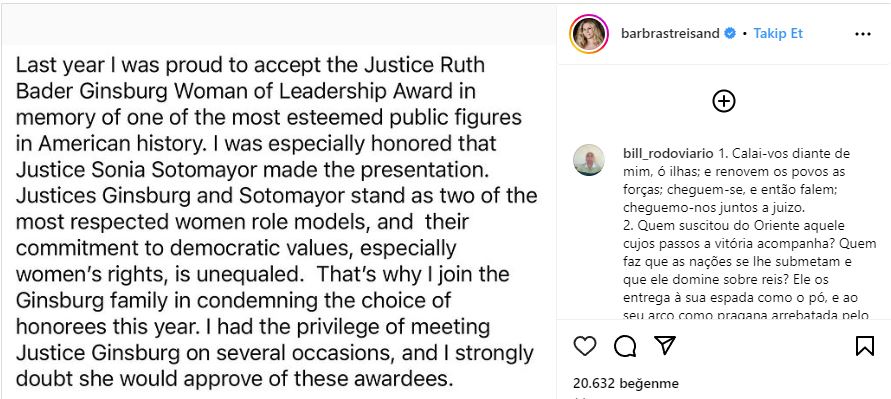View who liked via 20.632 beğenme
The height and width of the screenshot is (399, 891).
click(x=626, y=384)
